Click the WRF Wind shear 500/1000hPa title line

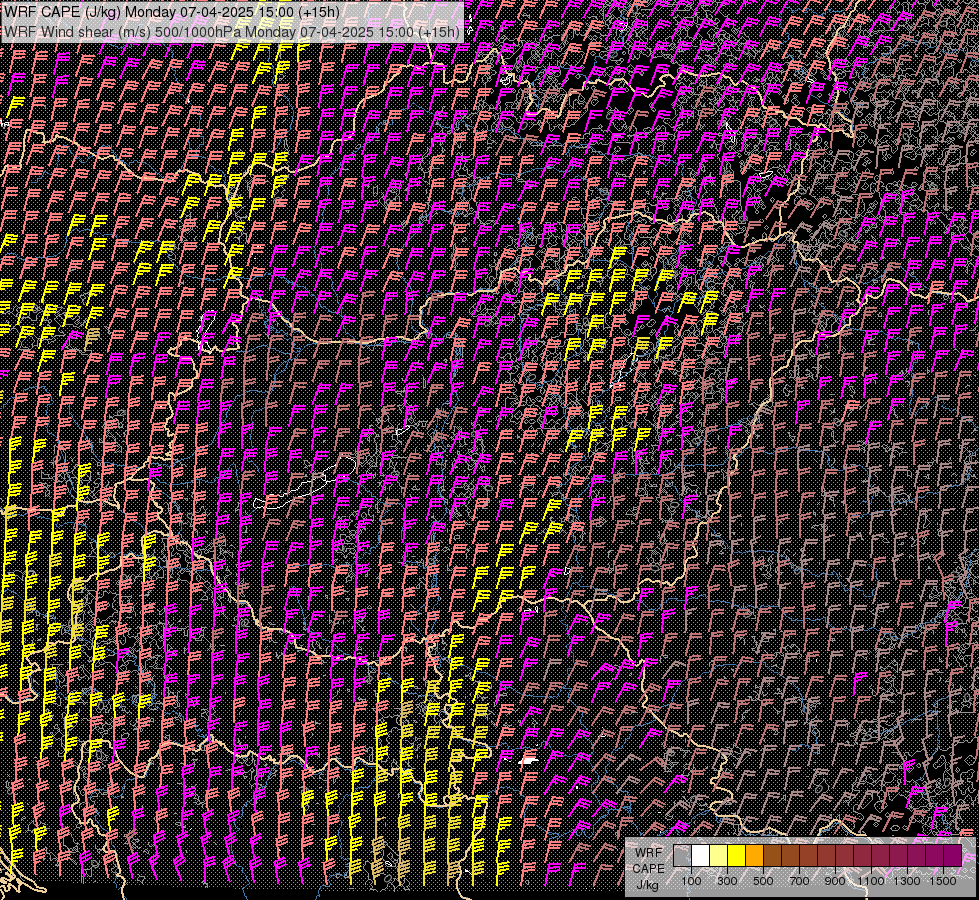[x=232, y=31]
